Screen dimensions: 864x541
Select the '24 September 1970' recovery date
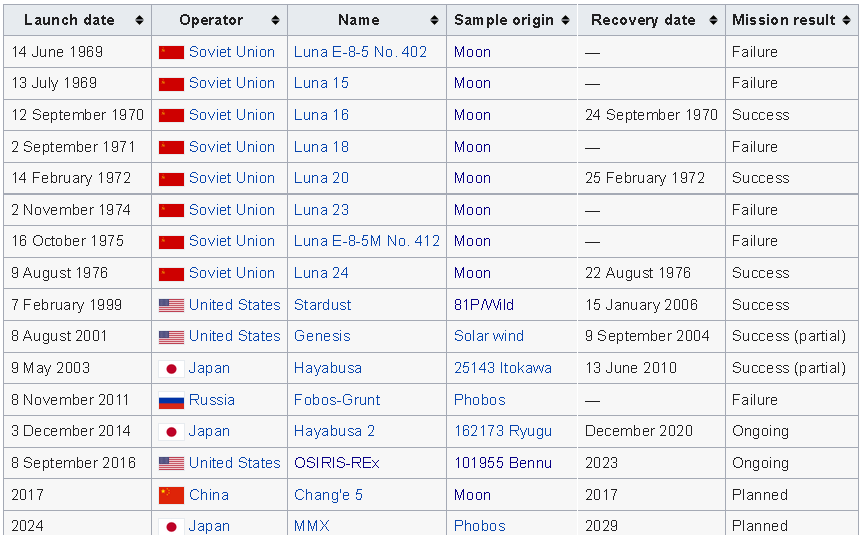click(x=651, y=115)
